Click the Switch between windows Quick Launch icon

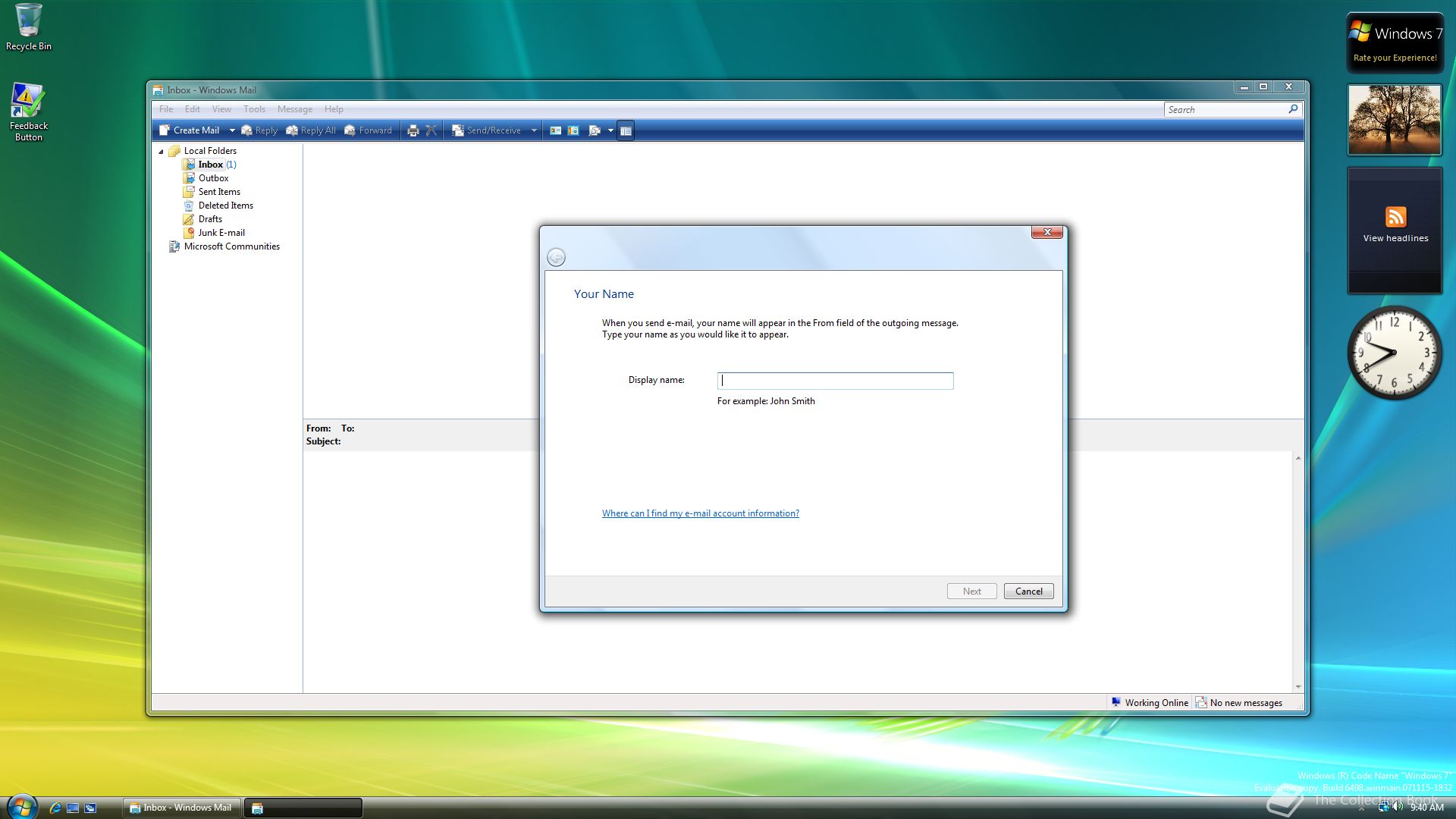coord(90,808)
